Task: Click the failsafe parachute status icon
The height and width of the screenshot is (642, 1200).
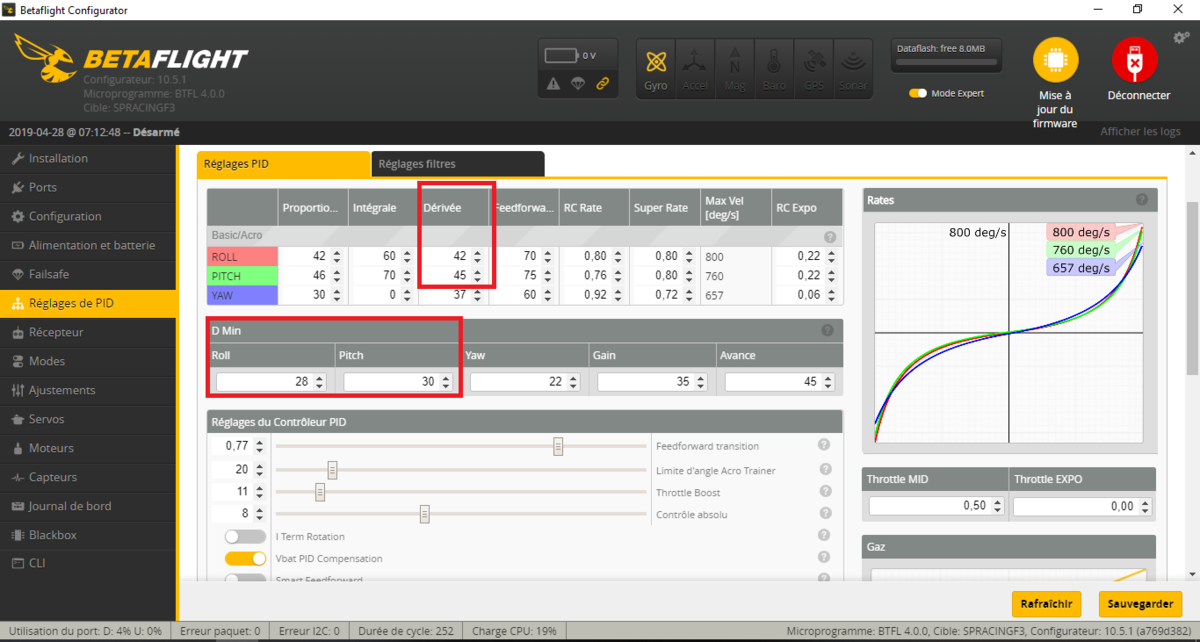Action: (x=578, y=84)
